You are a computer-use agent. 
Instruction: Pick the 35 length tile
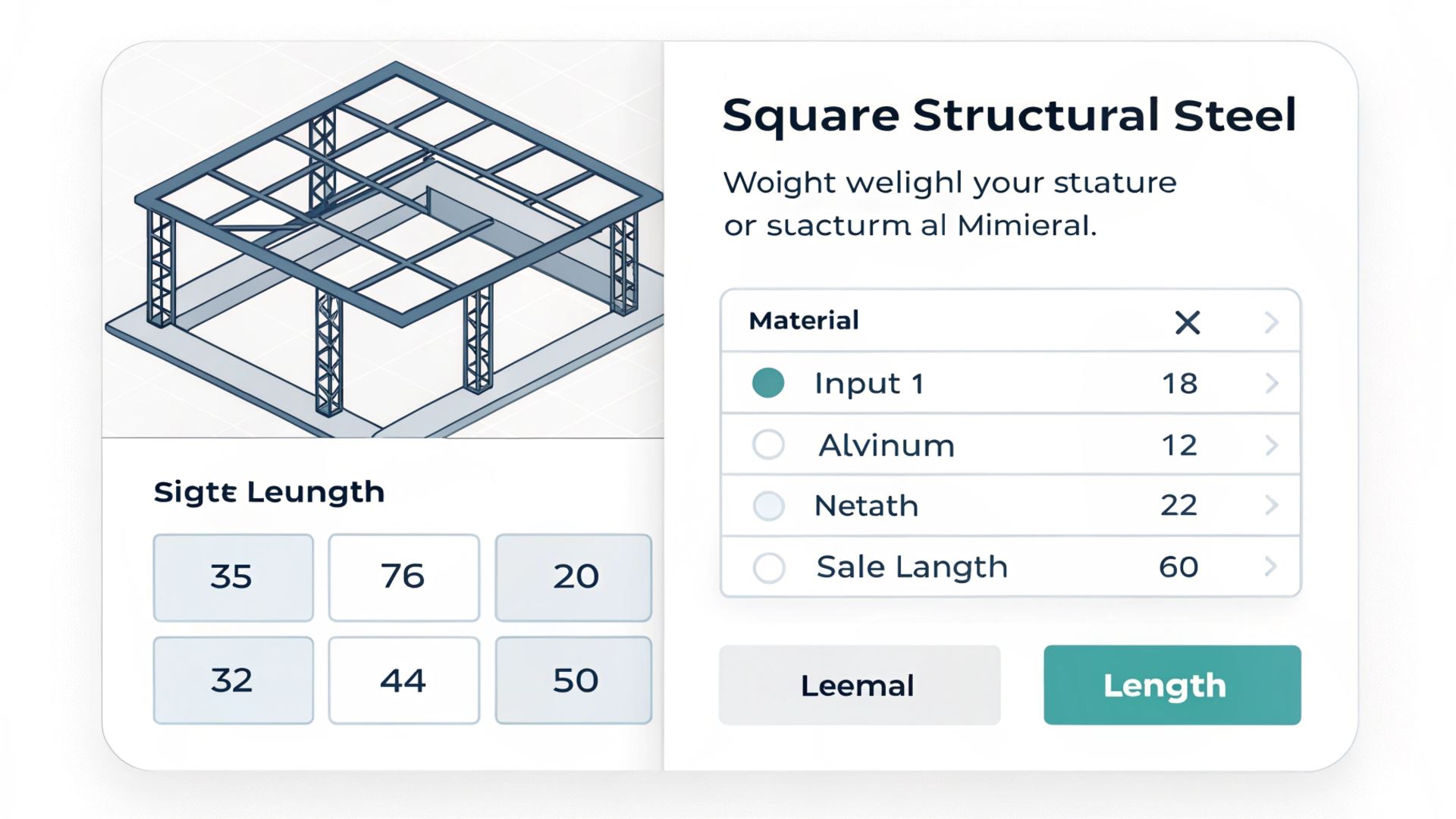(x=233, y=577)
